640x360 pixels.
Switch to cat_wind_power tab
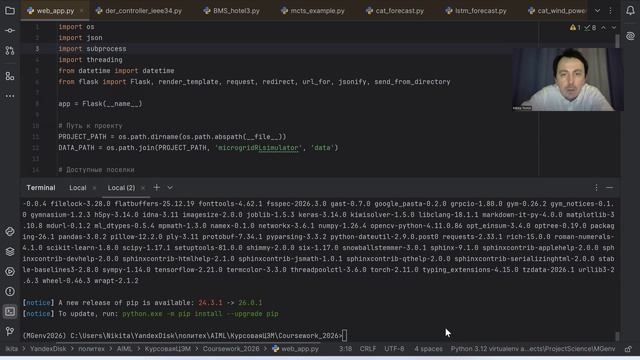(x=556, y=11)
